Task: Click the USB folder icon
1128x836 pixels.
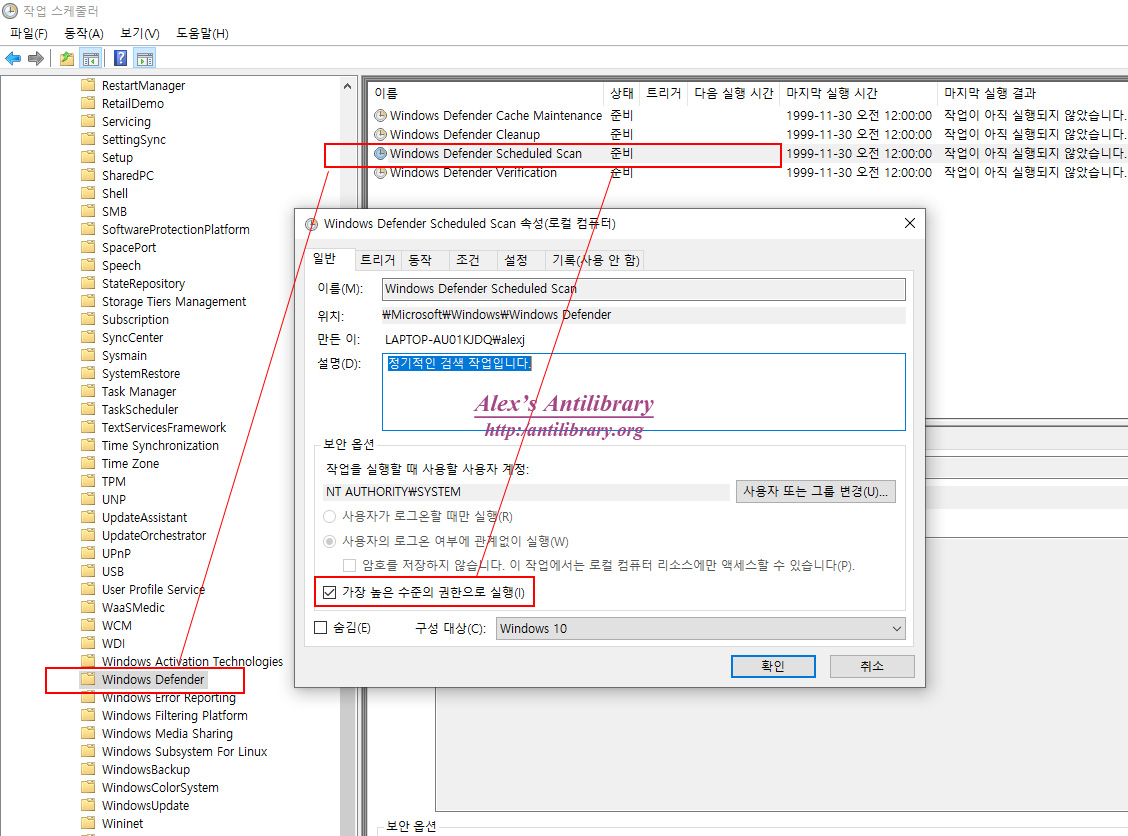Action: click(88, 571)
